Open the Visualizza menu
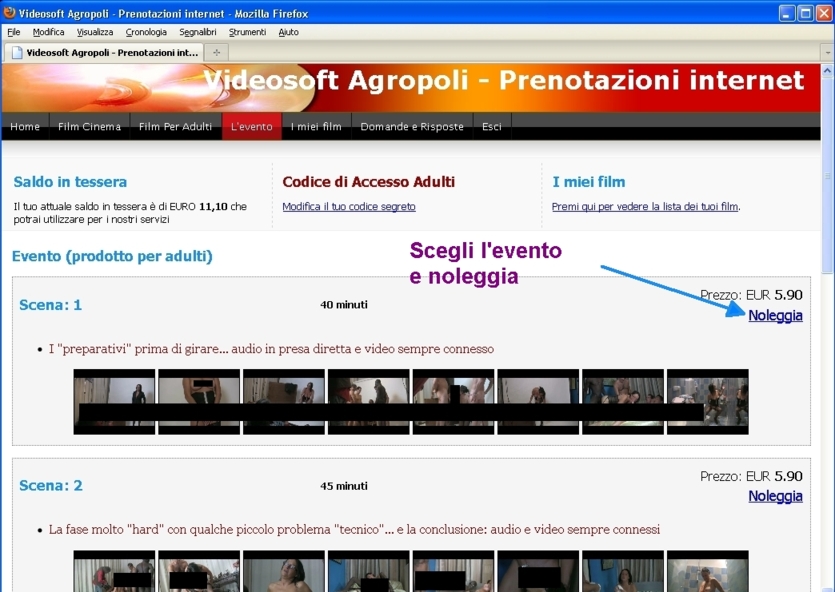Image resolution: width=835 pixels, height=592 pixels. coord(95,32)
